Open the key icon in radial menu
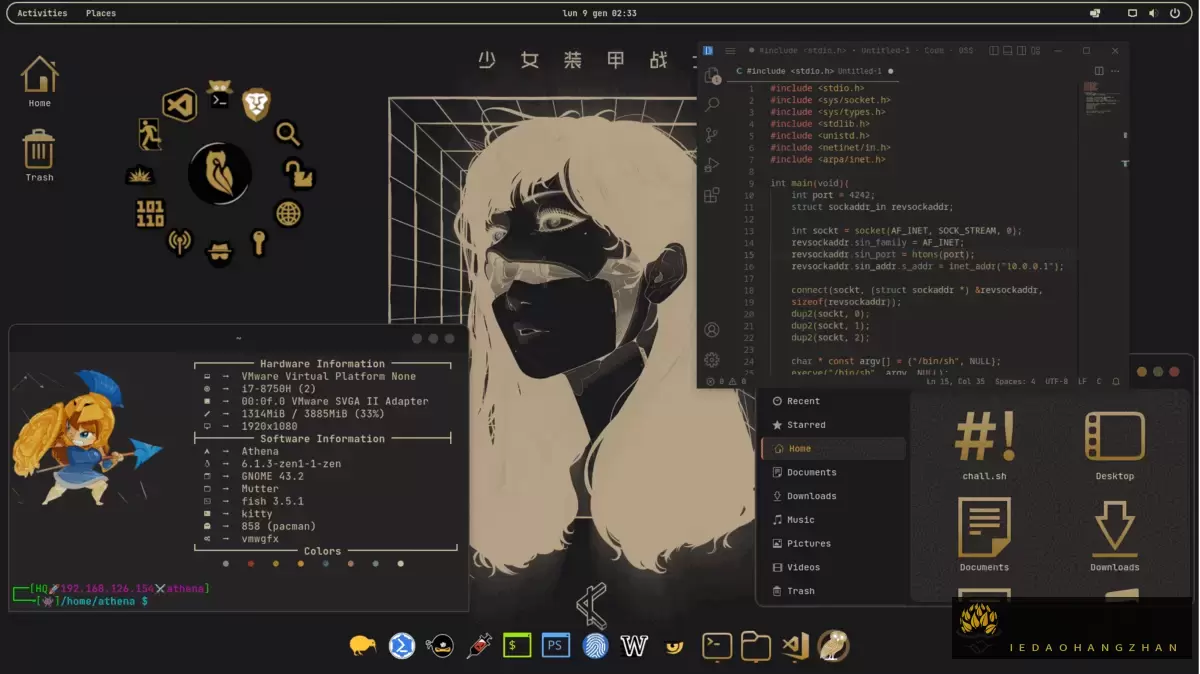This screenshot has height=674, width=1200. (258, 242)
